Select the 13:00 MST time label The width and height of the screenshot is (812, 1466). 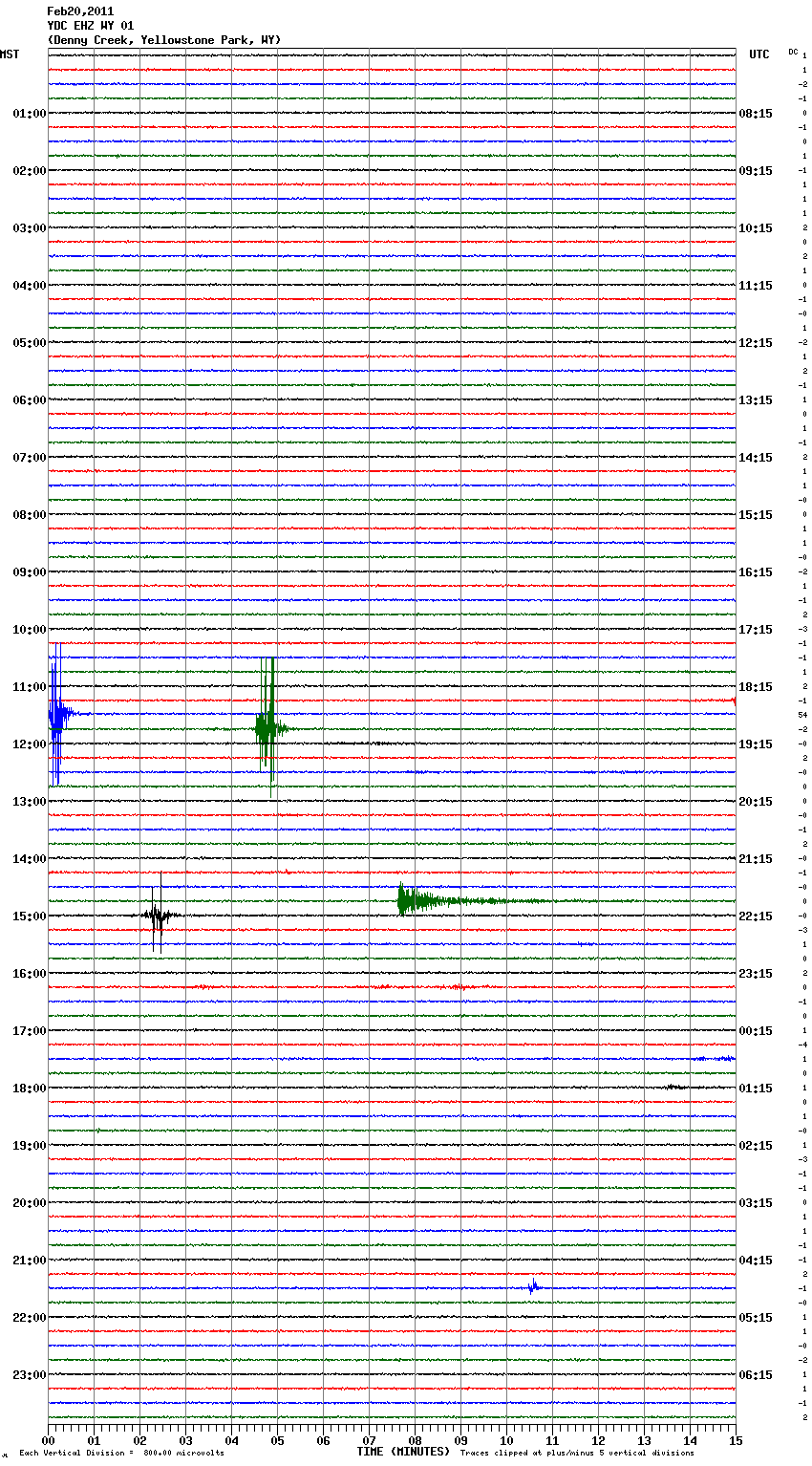coord(30,802)
